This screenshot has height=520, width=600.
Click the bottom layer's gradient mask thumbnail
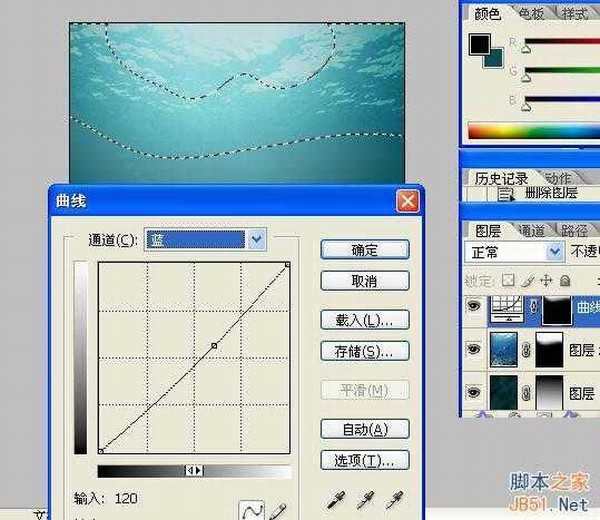coord(549,393)
